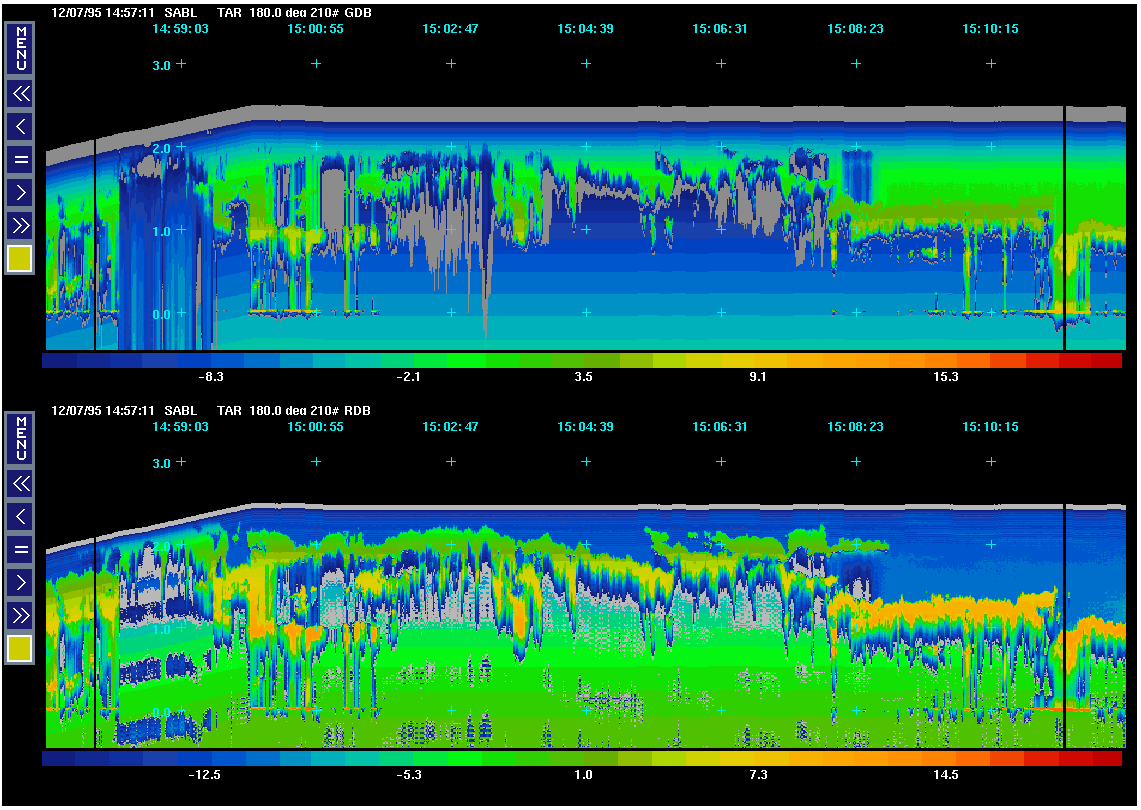
Task: Click the double-right arrow in the RDB panel
Action: point(20,615)
